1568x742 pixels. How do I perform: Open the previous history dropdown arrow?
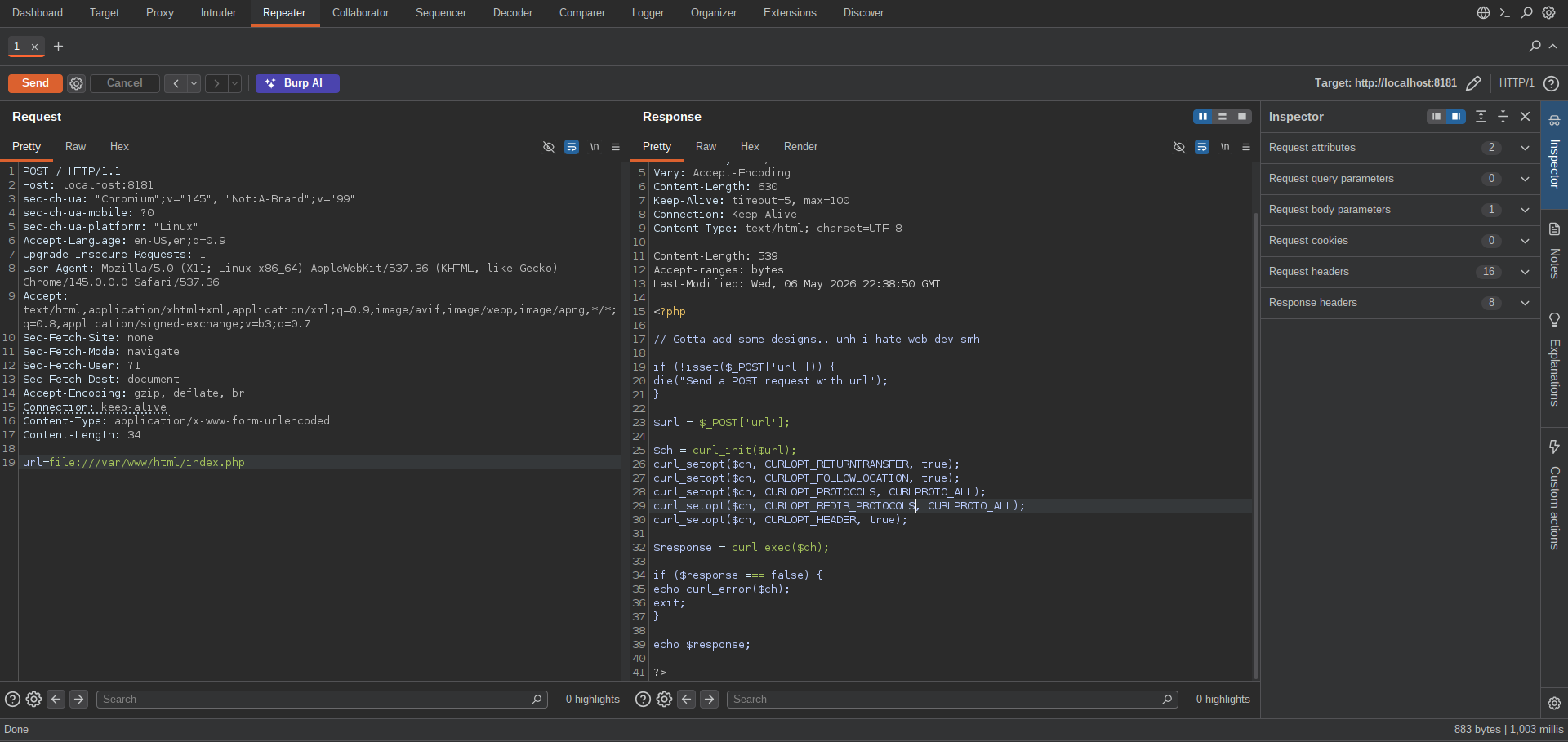194,83
